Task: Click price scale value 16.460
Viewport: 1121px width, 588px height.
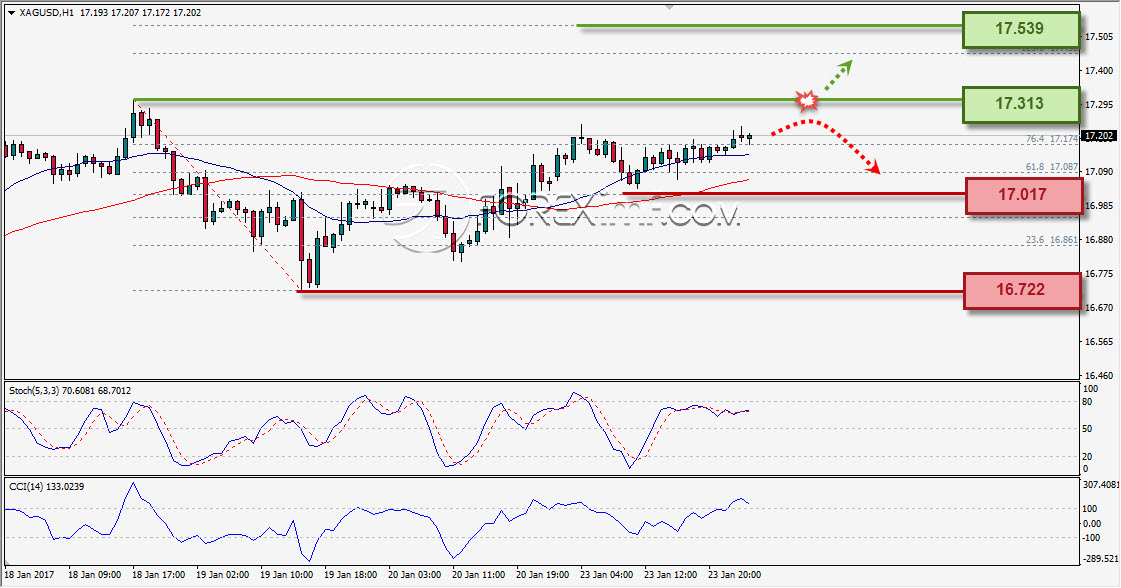Action: click(x=1099, y=376)
